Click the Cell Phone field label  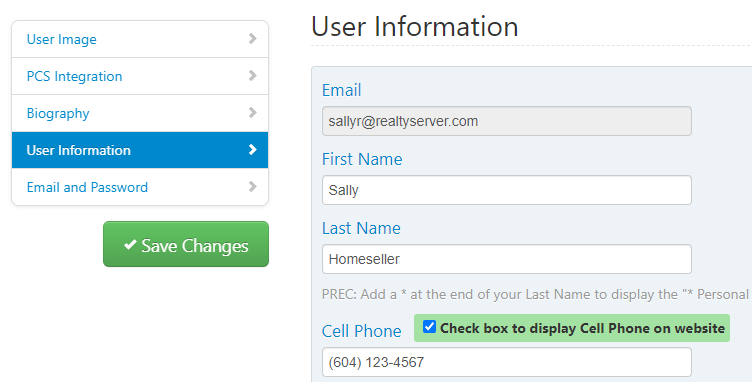point(362,331)
